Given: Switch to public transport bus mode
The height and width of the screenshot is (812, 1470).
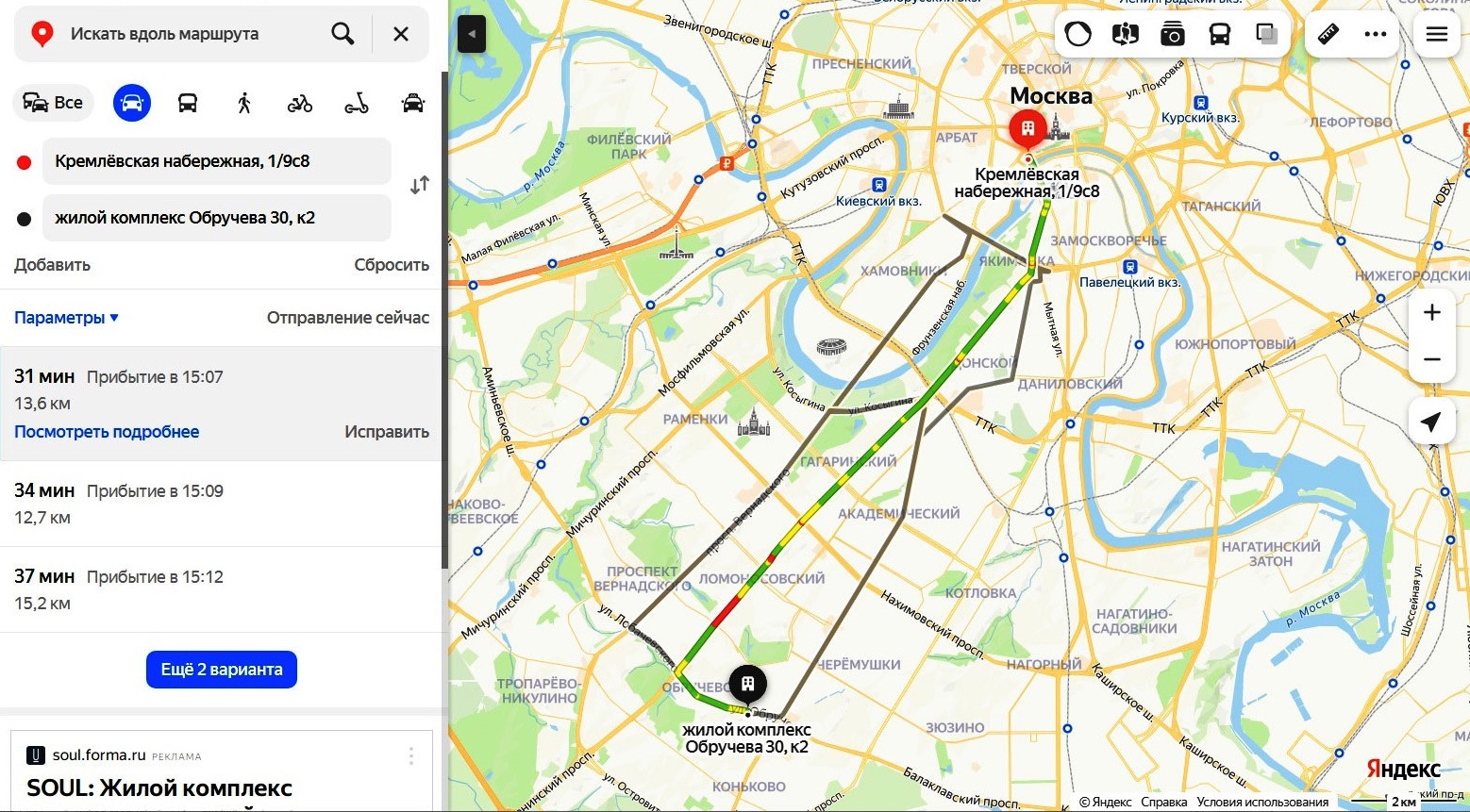Looking at the screenshot, I should [188, 103].
